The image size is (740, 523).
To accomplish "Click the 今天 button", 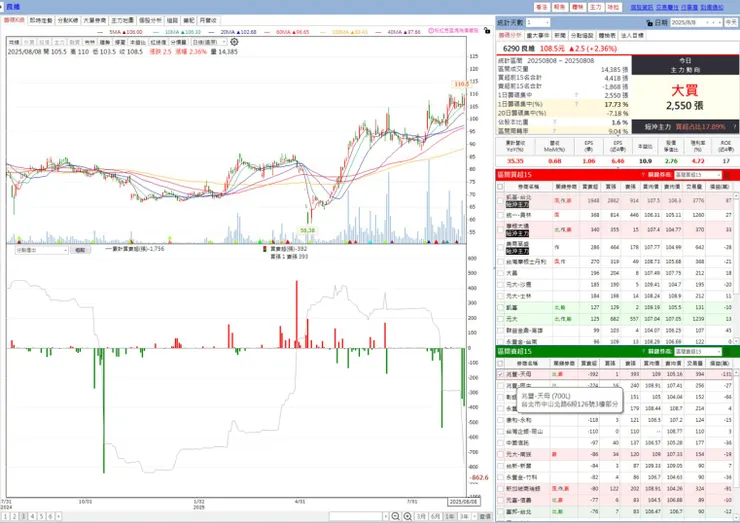I will pyautogui.click(x=731, y=23).
